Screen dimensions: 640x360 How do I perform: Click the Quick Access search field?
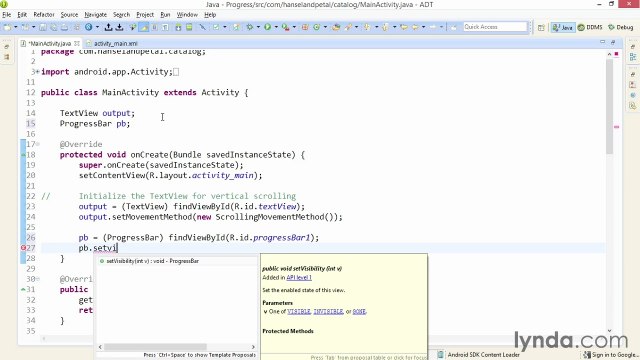tap(495, 27)
